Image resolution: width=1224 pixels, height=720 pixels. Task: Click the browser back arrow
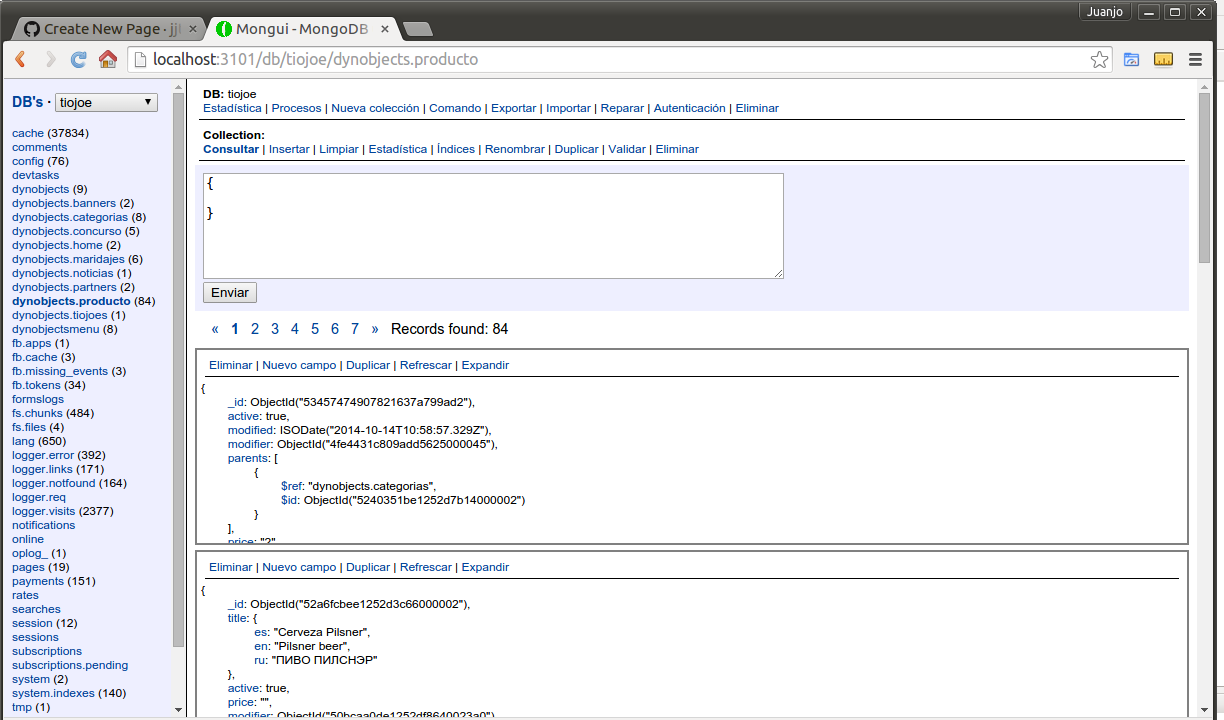click(20, 60)
